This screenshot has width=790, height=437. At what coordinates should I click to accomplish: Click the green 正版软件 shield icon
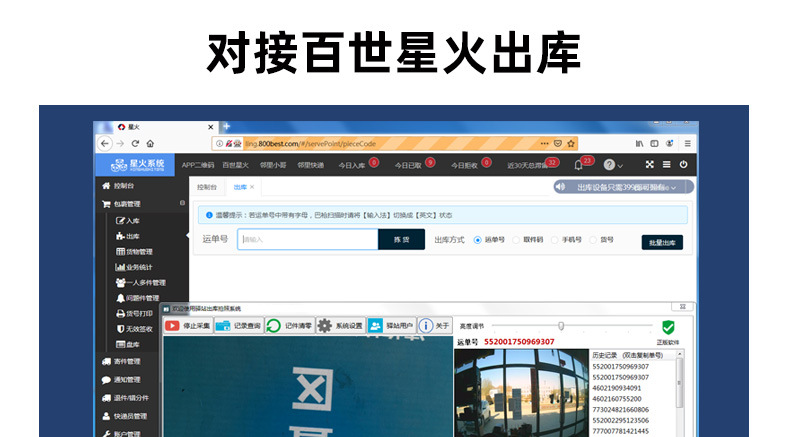click(668, 328)
